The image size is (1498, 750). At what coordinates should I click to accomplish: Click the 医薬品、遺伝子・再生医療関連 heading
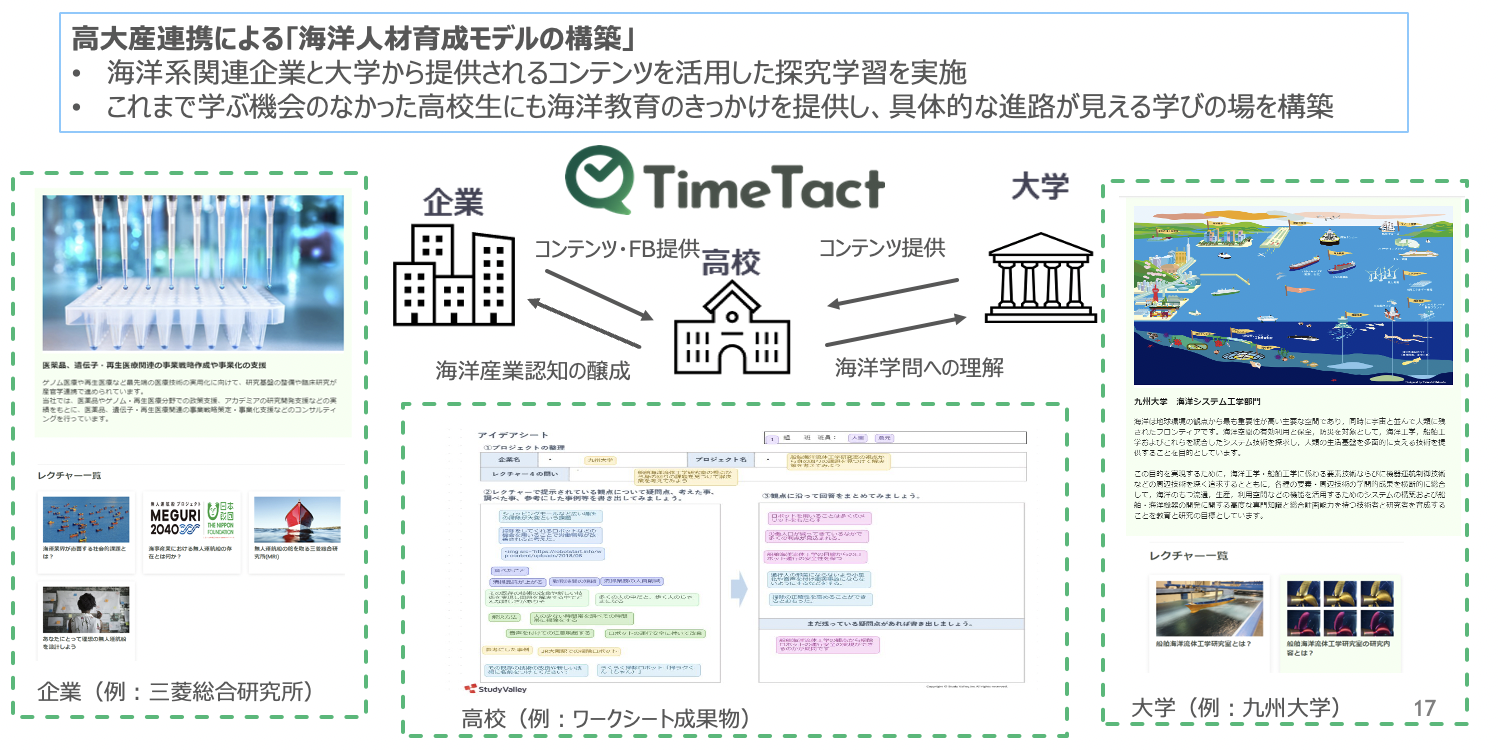pyautogui.click(x=152, y=365)
